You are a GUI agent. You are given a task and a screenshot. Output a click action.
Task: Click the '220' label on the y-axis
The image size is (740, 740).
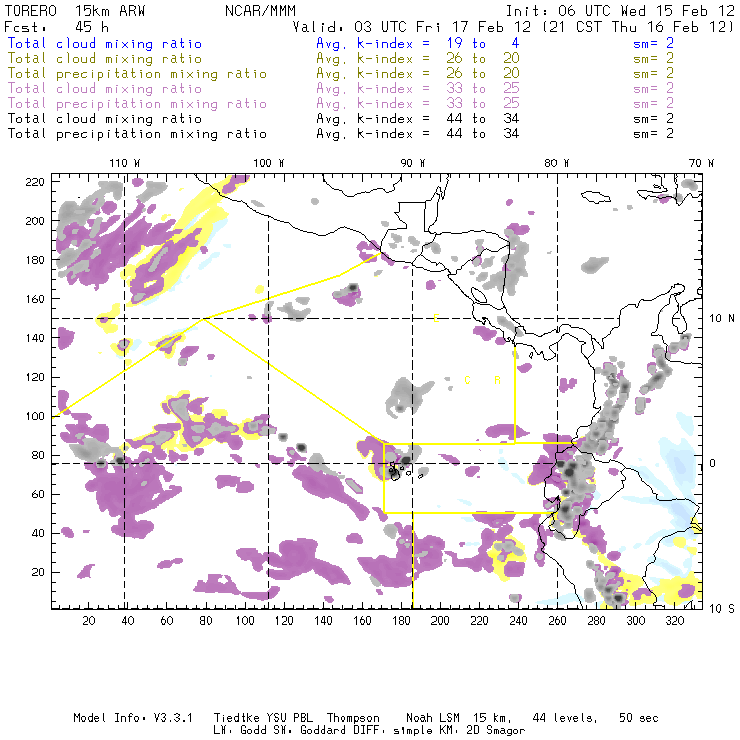click(x=35, y=182)
